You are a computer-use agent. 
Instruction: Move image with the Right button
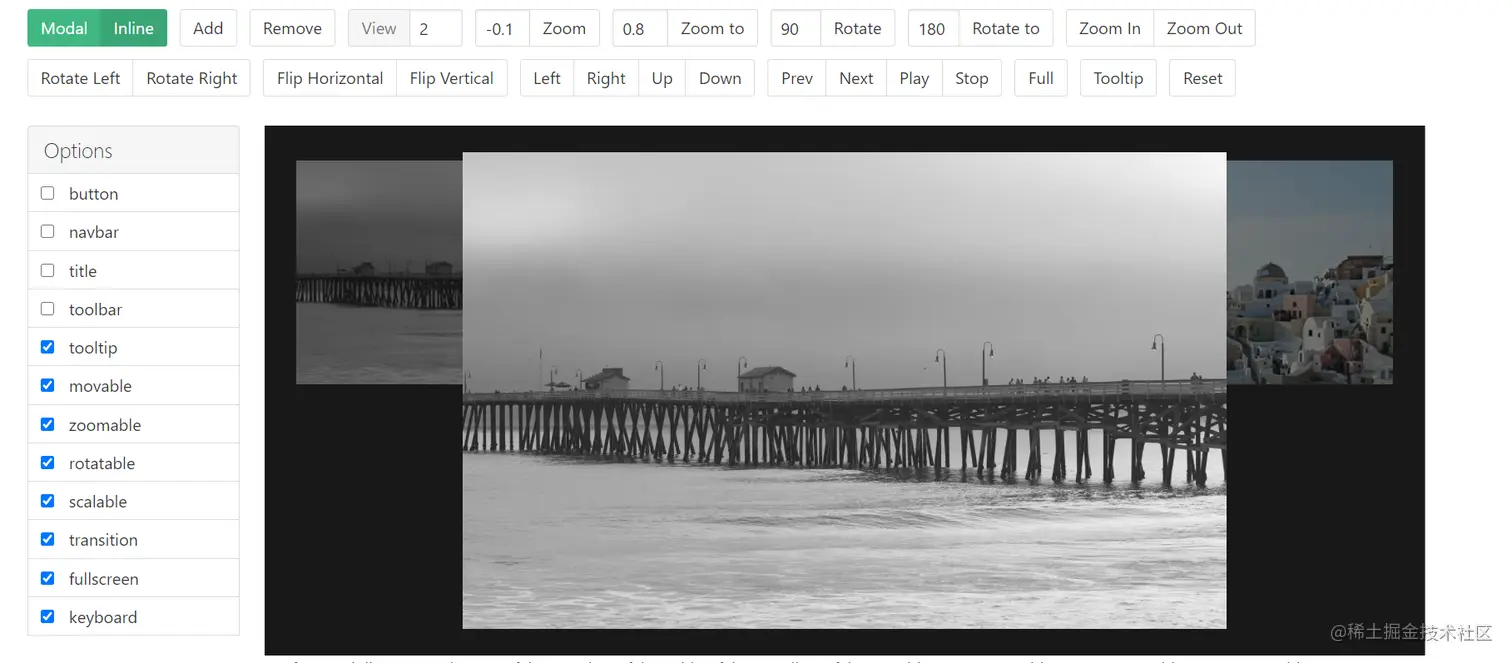[606, 78]
